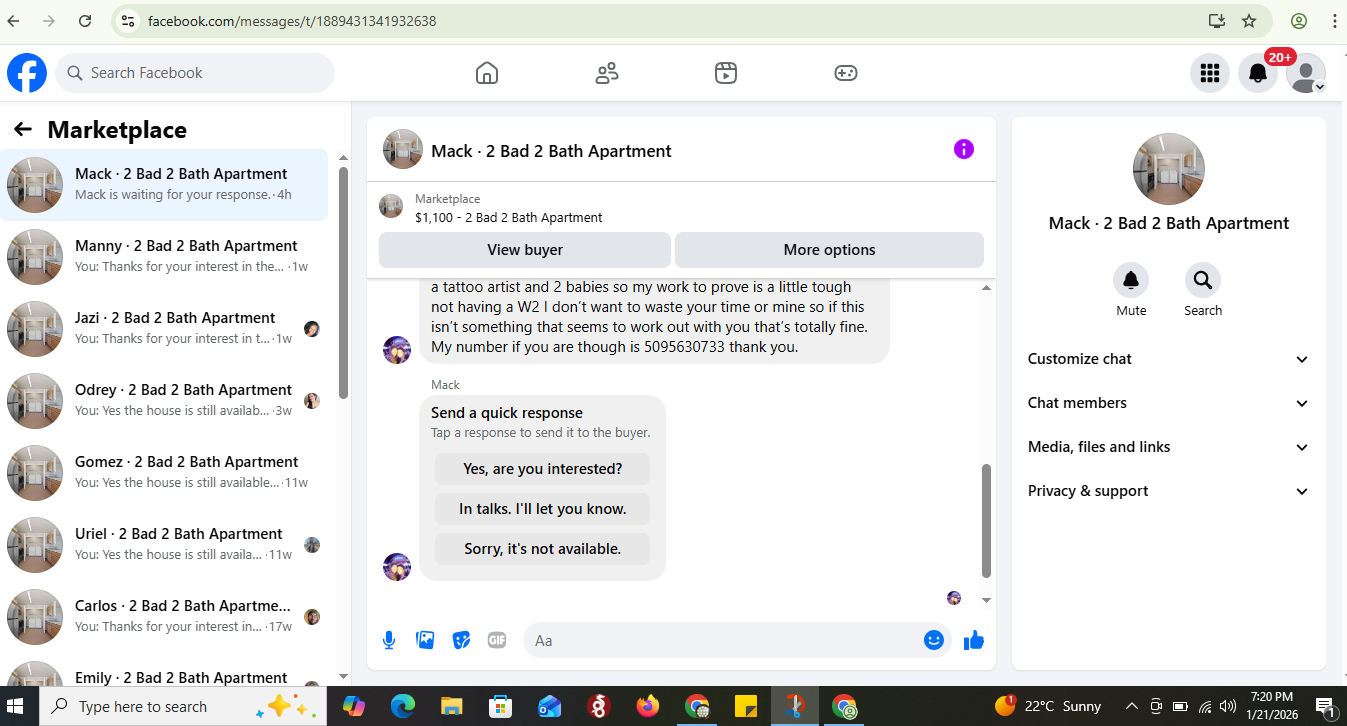Open the Facebook menu grid icon
1347x726 pixels.
pos(1210,73)
